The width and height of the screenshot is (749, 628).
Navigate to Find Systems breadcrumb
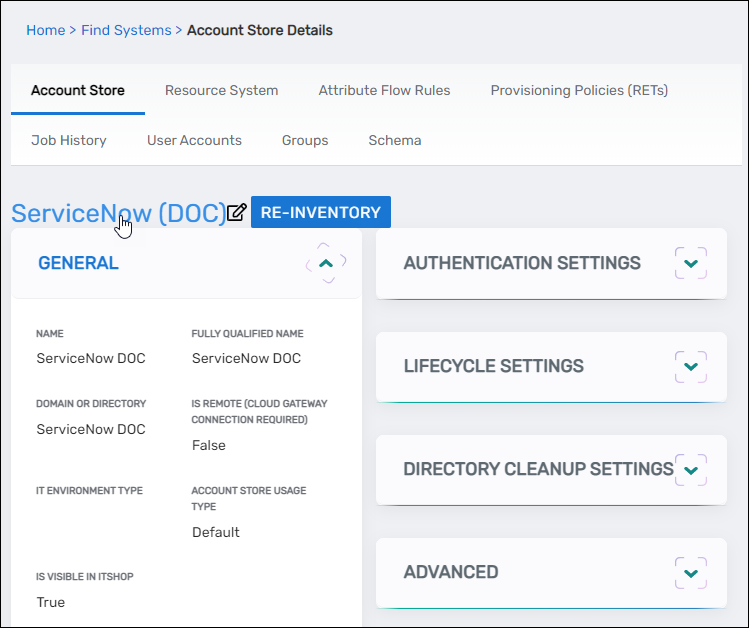[x=126, y=30]
